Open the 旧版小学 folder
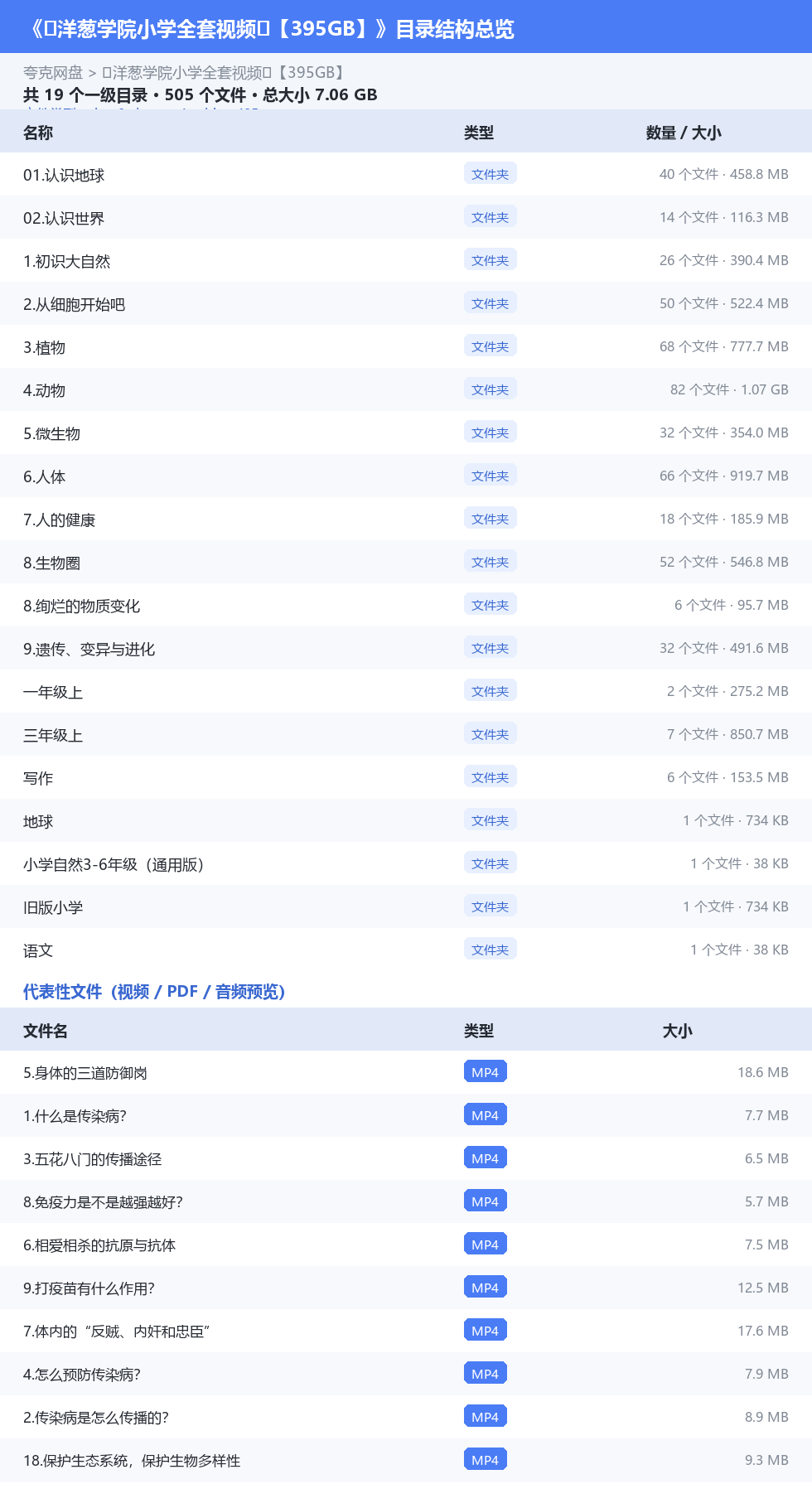The image size is (812, 1508). [x=53, y=907]
